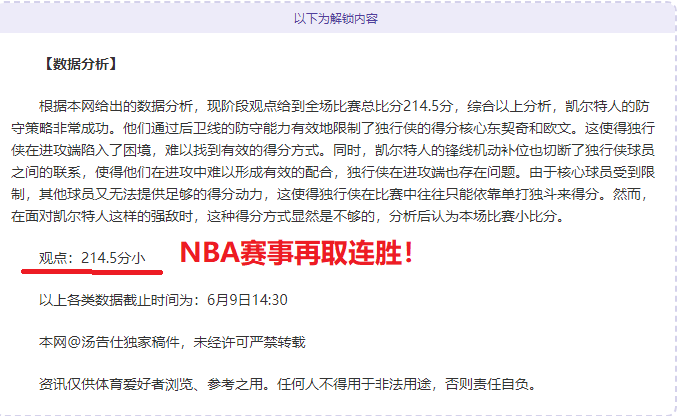Screen dimensions: 681x416
Task: Click the red NBA赛事再取连胜！ banner text
Action: [x=297, y=253]
